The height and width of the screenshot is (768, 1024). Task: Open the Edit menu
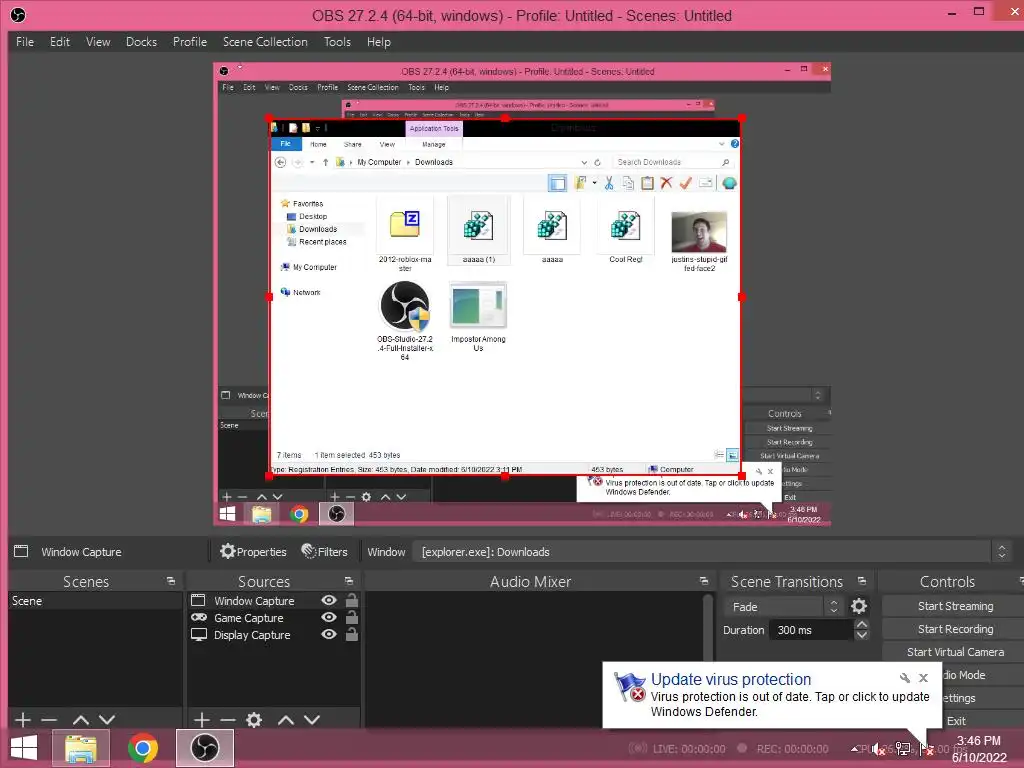pyautogui.click(x=59, y=42)
